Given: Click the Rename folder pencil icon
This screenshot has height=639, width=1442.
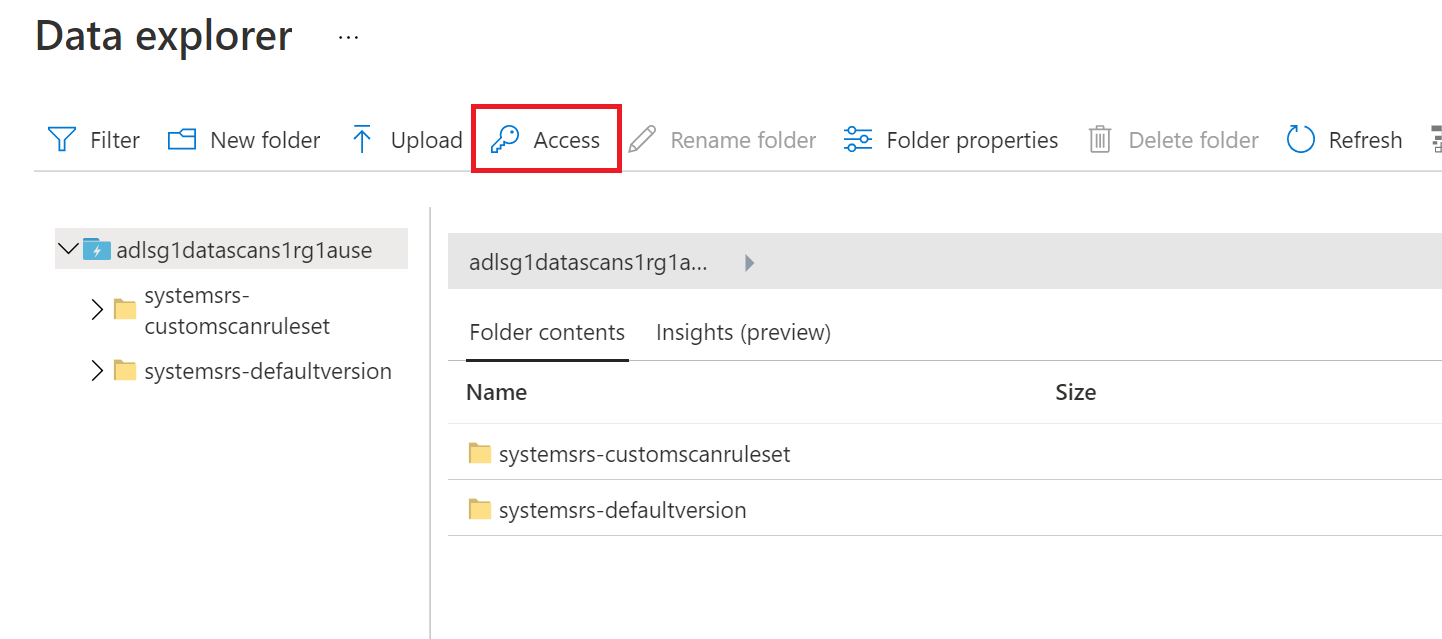Looking at the screenshot, I should pyautogui.click(x=642, y=140).
